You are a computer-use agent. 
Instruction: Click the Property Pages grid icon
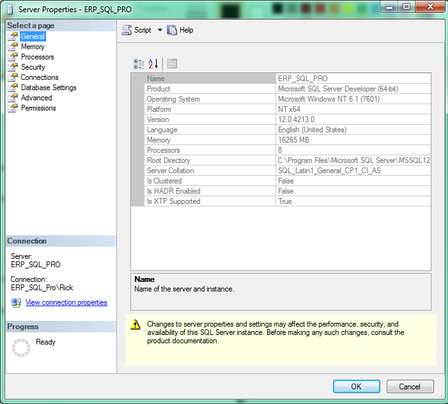coord(172,64)
